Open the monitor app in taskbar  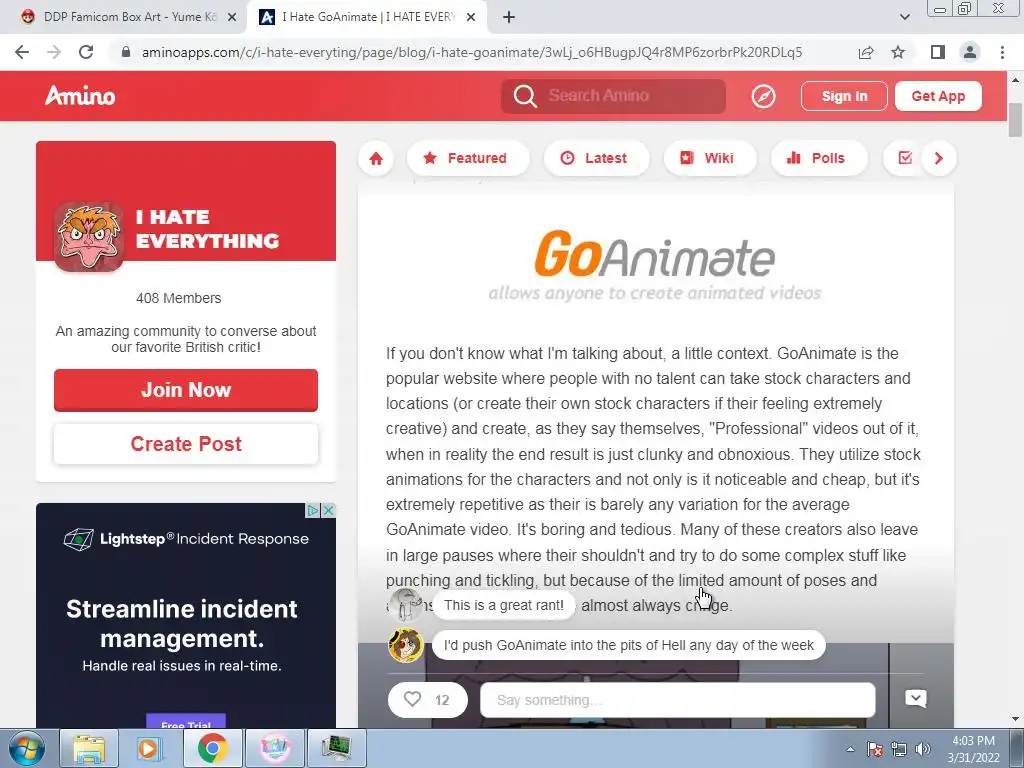(337, 748)
